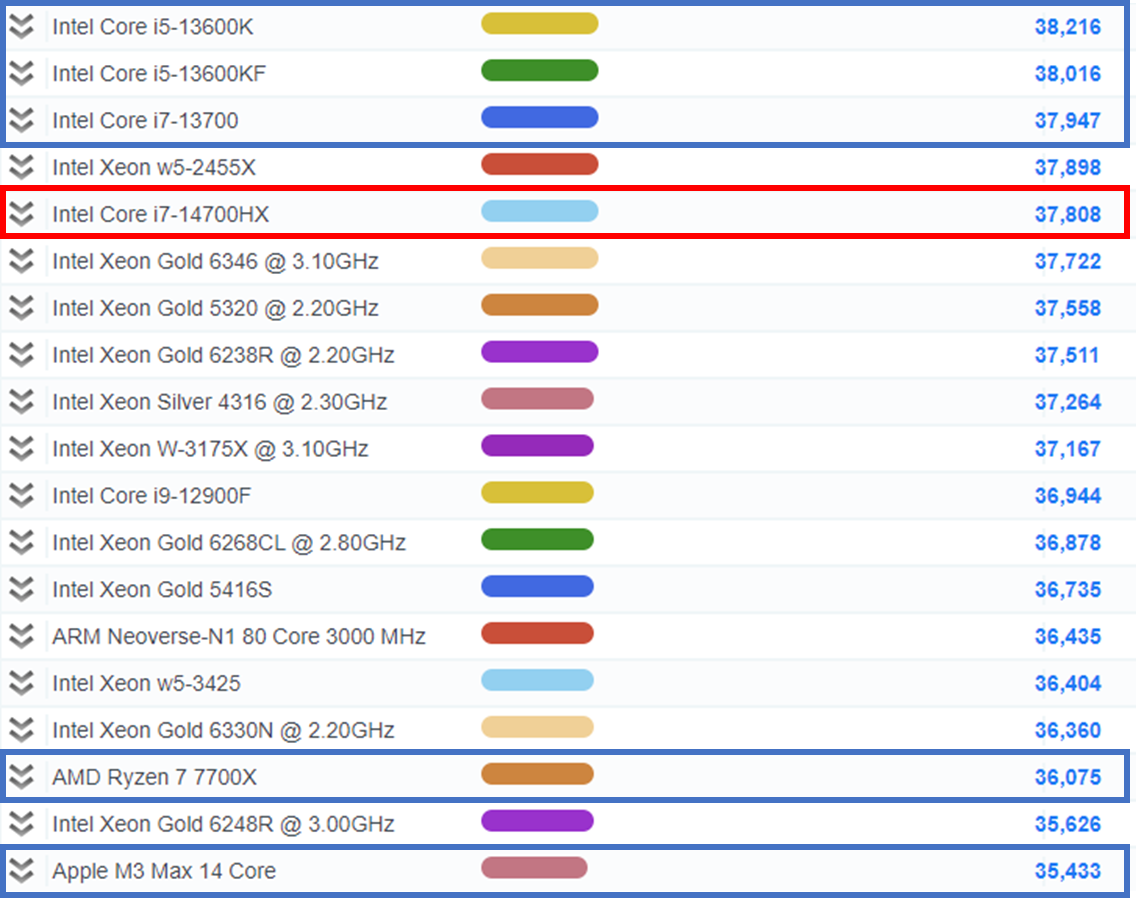Viewport: 1136px width, 898px height.
Task: Expand the Intel Core i7-14700HX row chevron
Action: 22,214
